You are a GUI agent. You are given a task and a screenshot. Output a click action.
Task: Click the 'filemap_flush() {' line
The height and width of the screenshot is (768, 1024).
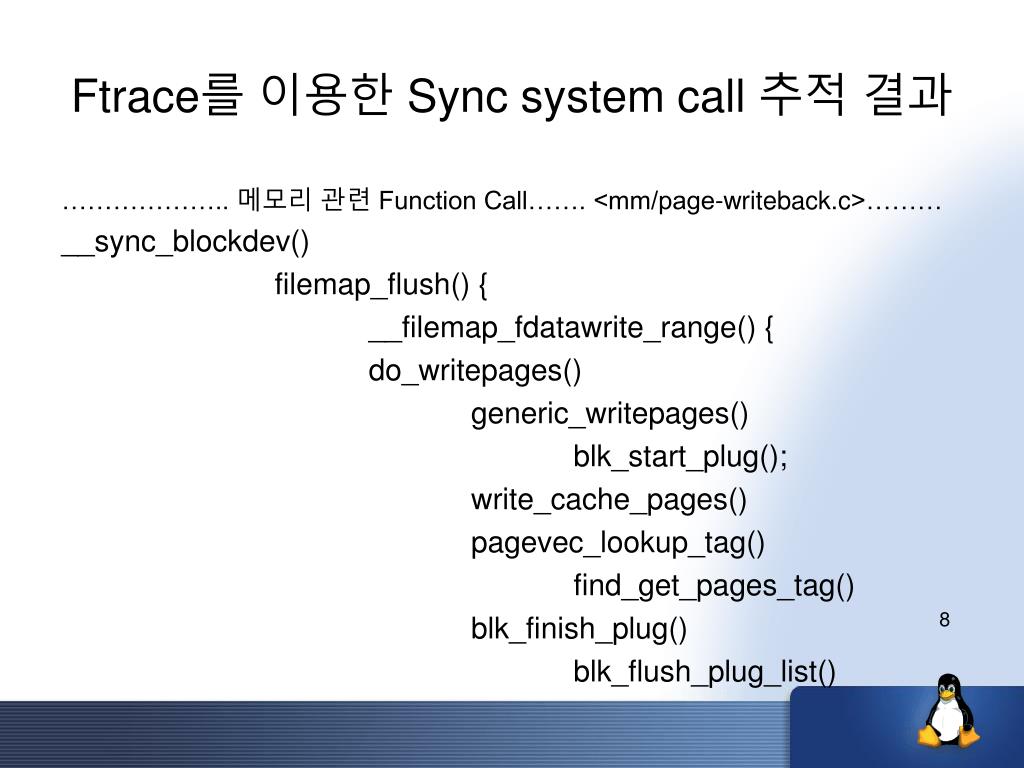pyautogui.click(x=381, y=285)
